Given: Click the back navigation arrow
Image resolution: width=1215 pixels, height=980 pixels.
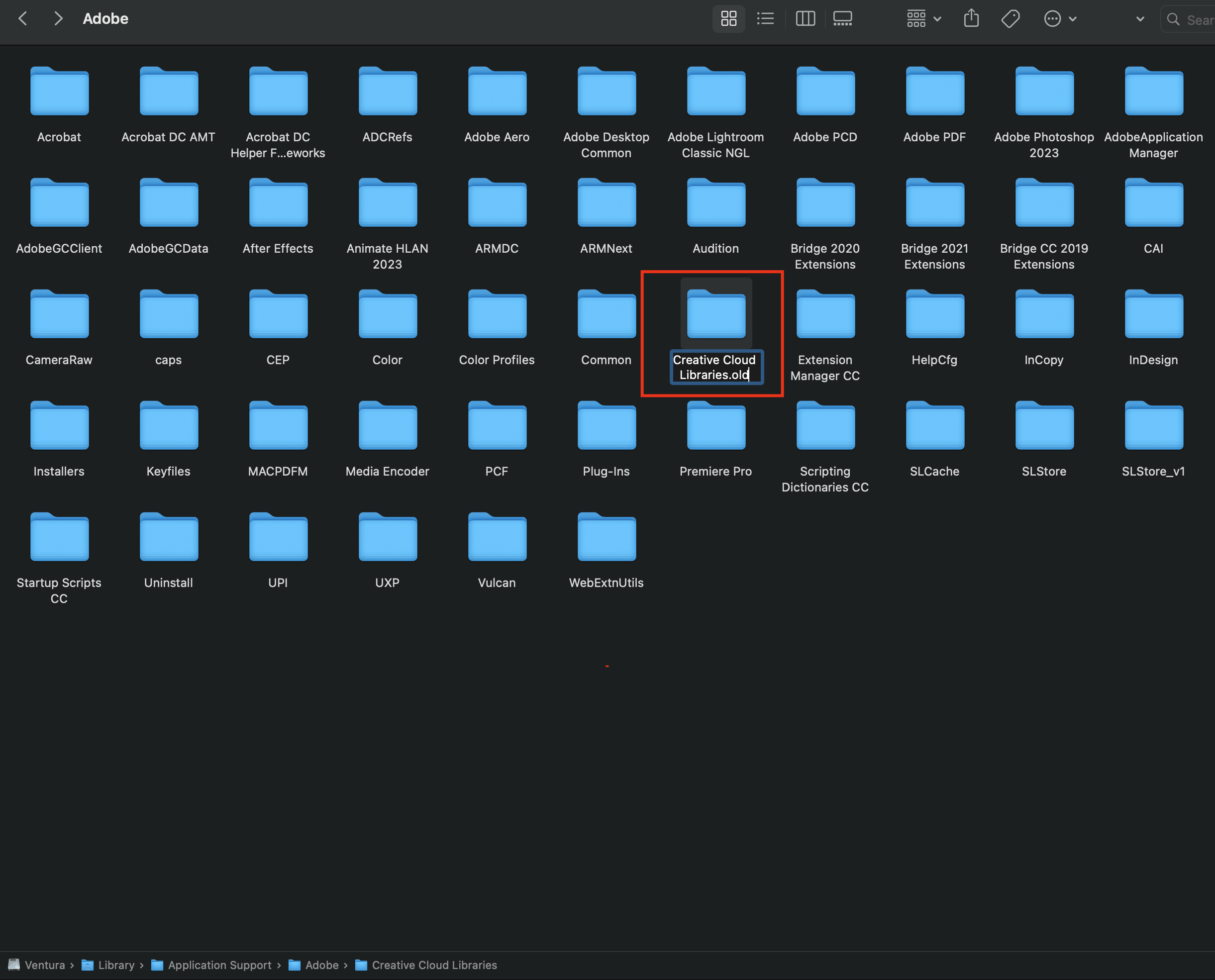Looking at the screenshot, I should [x=22, y=18].
